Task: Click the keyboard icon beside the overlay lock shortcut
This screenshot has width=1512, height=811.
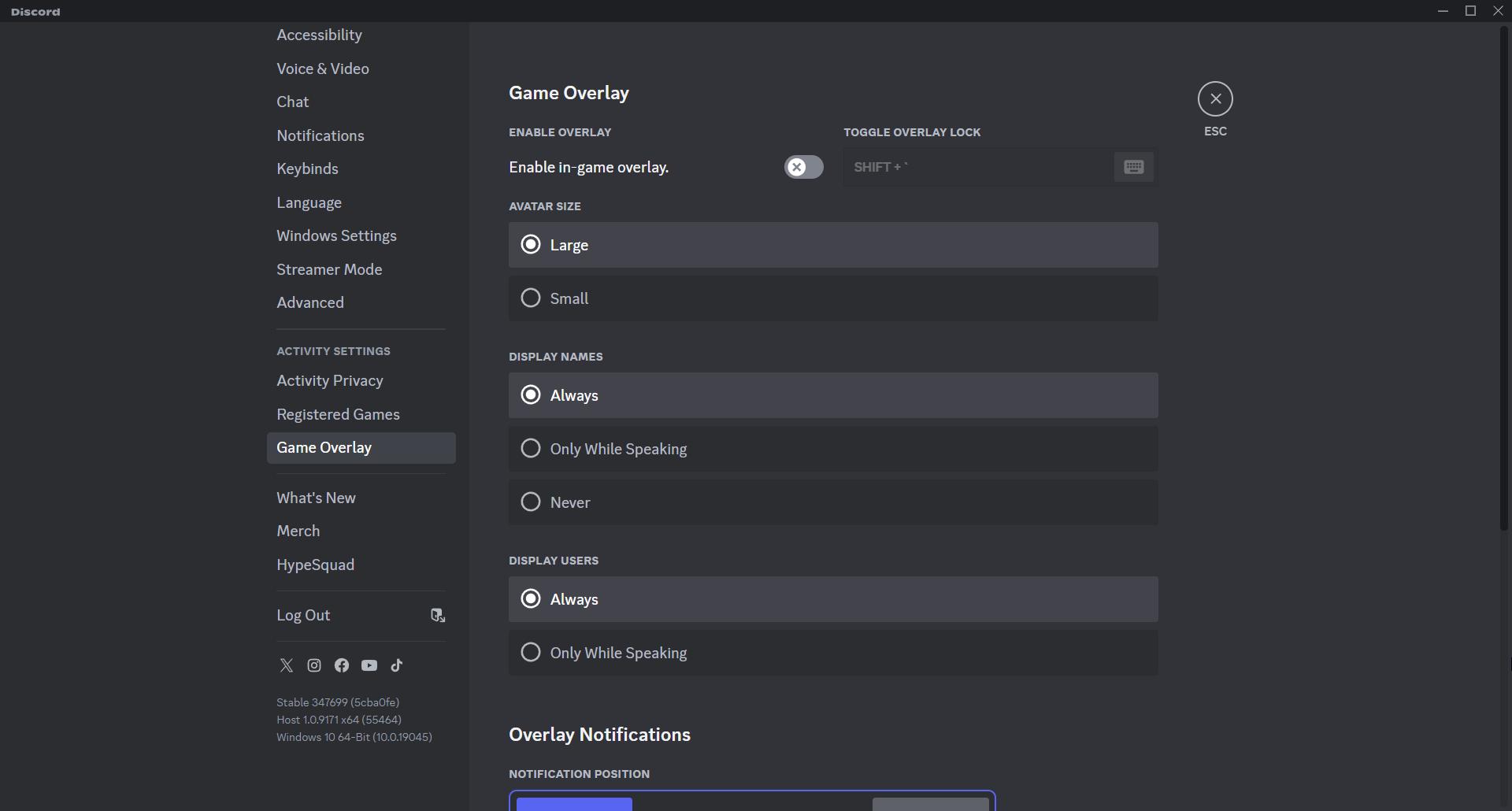Action: [x=1133, y=167]
